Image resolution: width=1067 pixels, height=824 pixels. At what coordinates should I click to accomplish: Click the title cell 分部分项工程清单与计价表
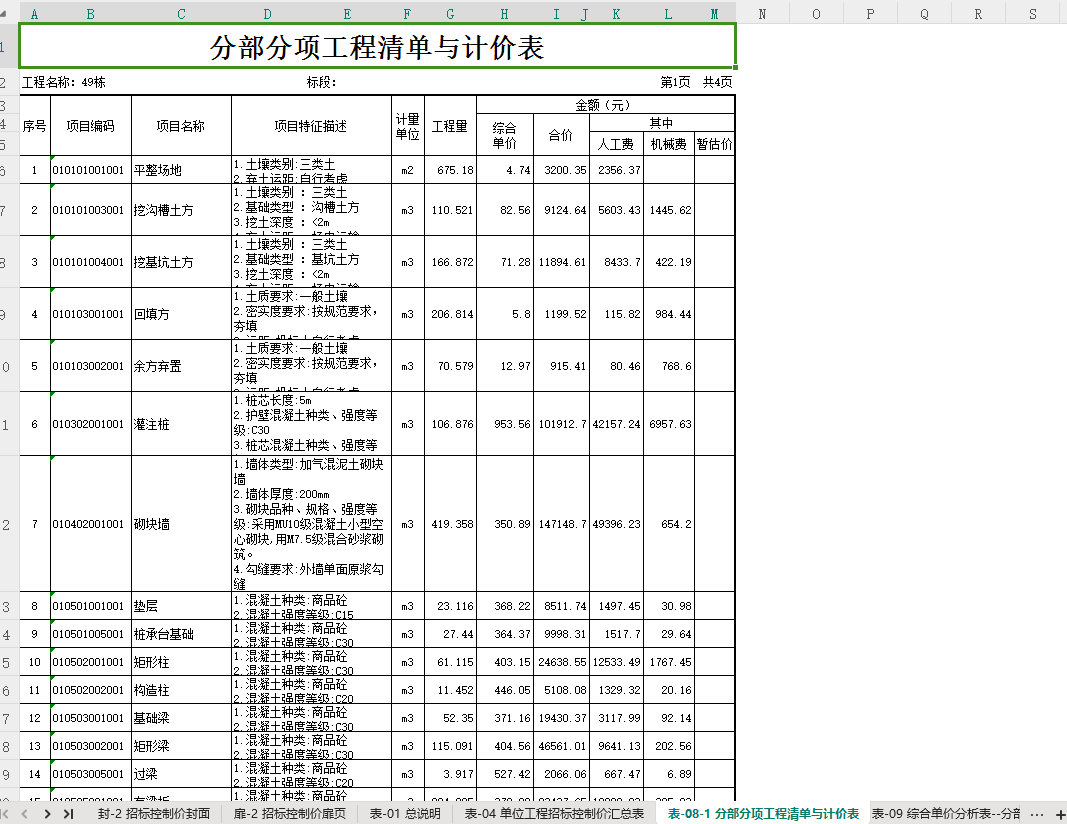click(377, 47)
